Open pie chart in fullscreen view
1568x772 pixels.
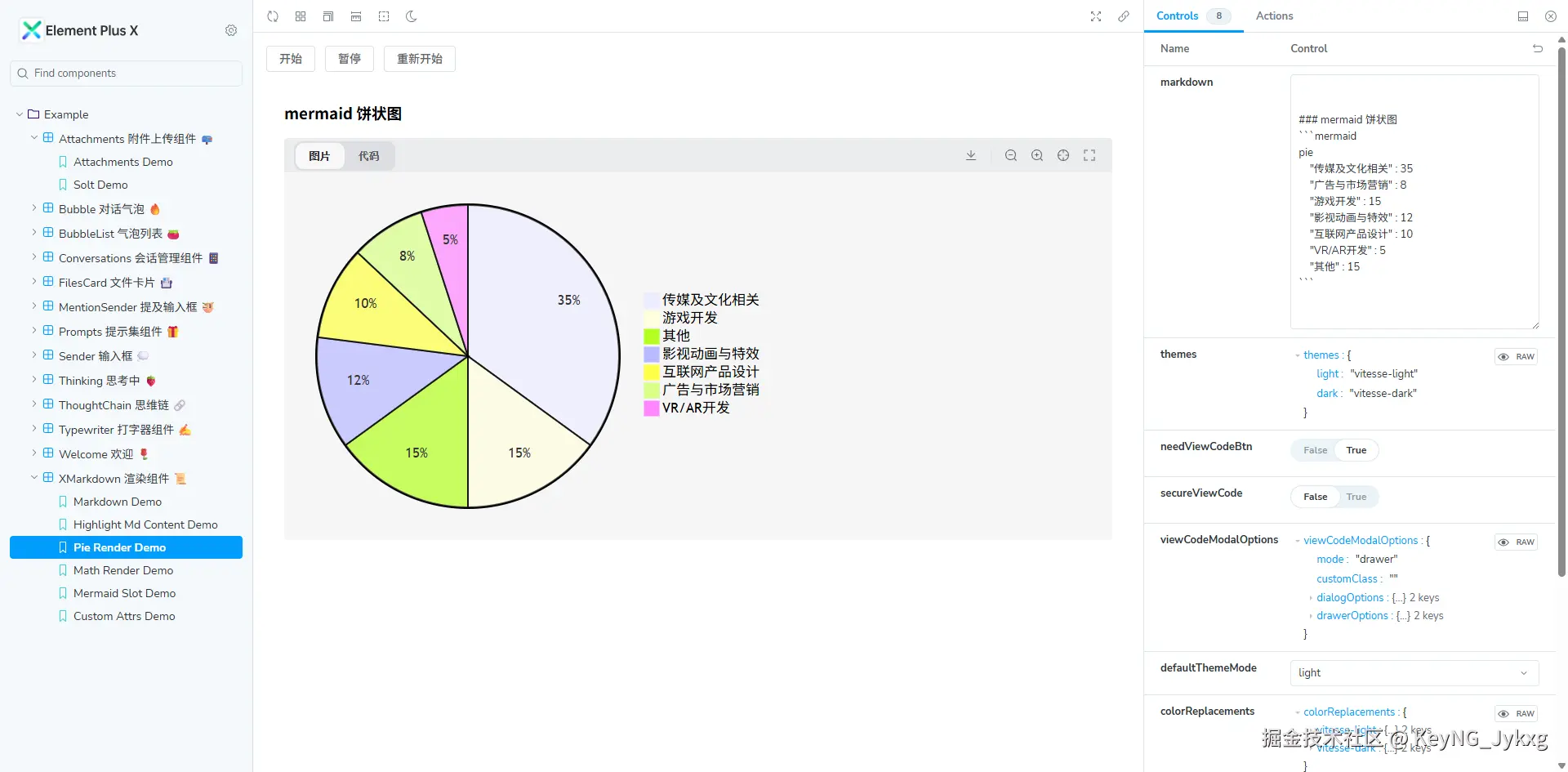pos(1089,155)
